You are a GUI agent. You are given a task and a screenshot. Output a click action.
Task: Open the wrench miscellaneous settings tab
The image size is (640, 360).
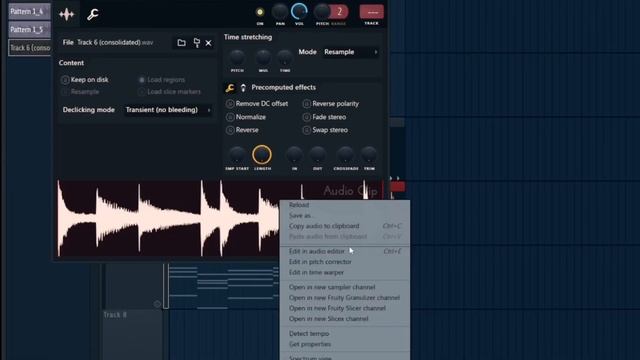[93, 14]
